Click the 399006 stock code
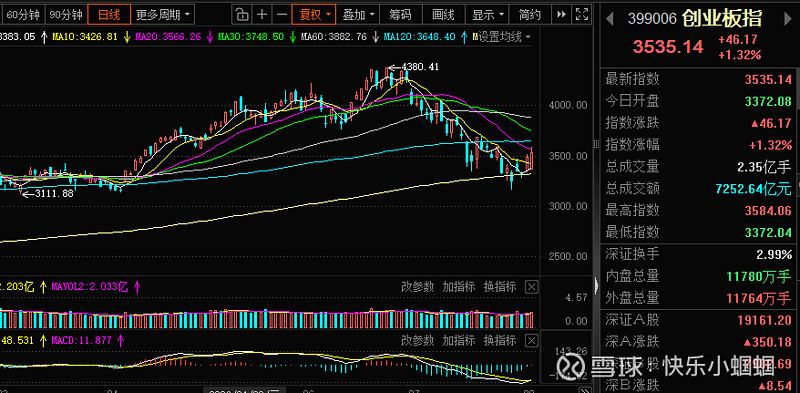The image size is (800, 393). pyautogui.click(x=652, y=19)
